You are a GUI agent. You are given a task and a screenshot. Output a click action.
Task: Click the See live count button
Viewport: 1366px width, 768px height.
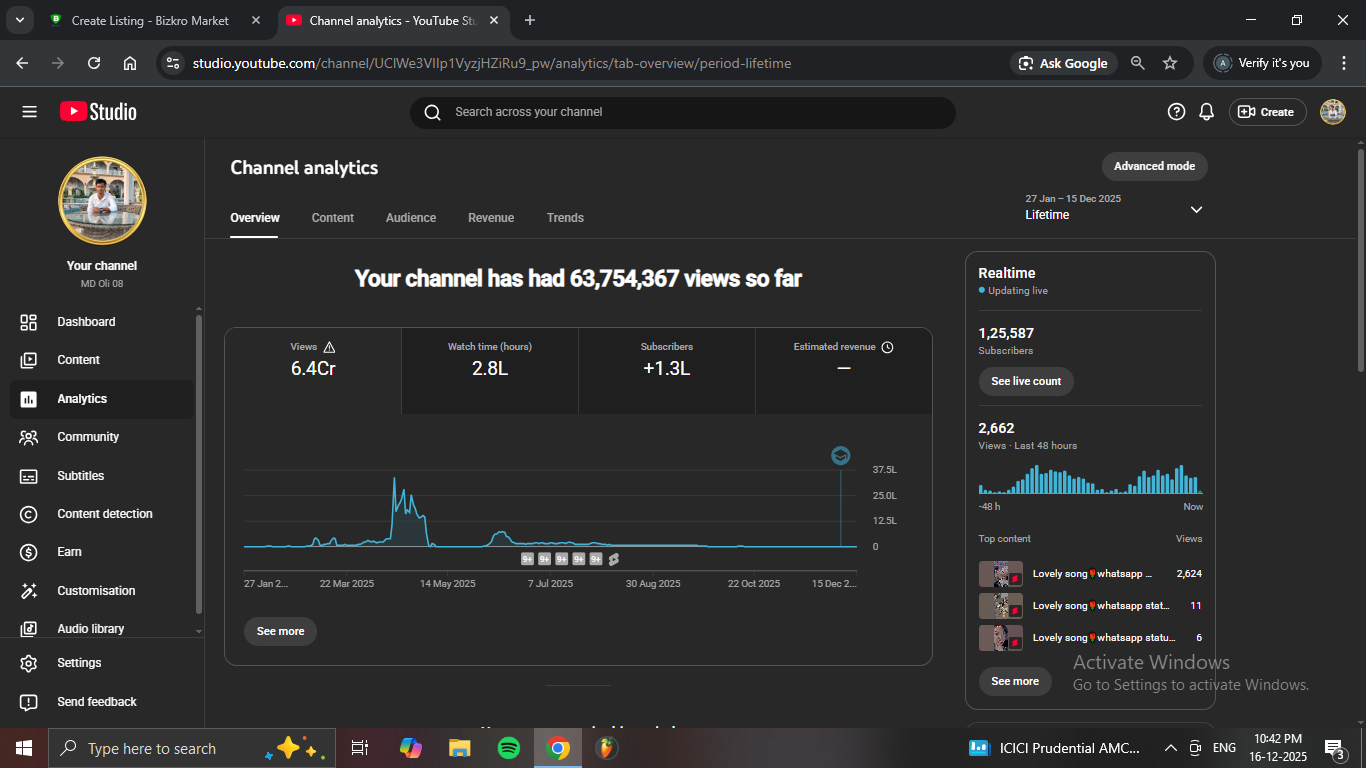[1026, 381]
